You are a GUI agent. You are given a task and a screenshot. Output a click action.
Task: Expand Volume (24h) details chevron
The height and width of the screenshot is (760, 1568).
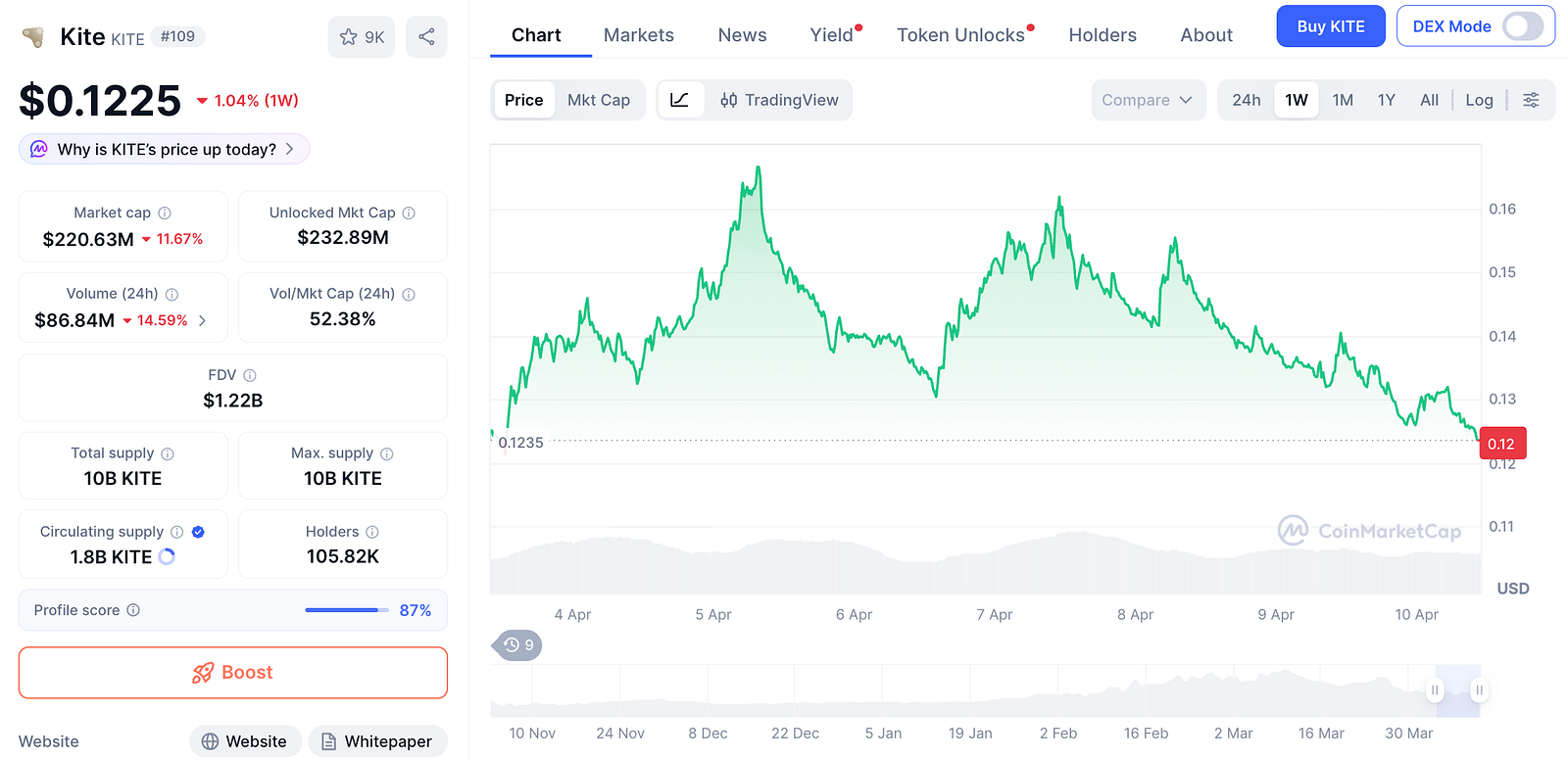(202, 320)
